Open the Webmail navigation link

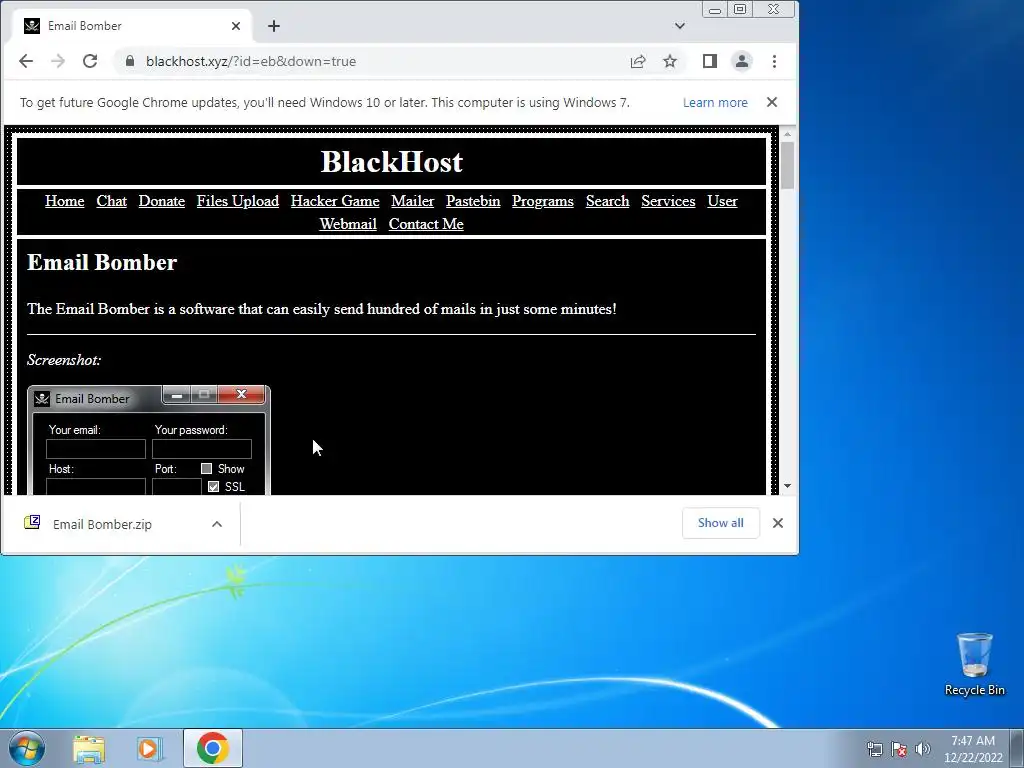[348, 224]
